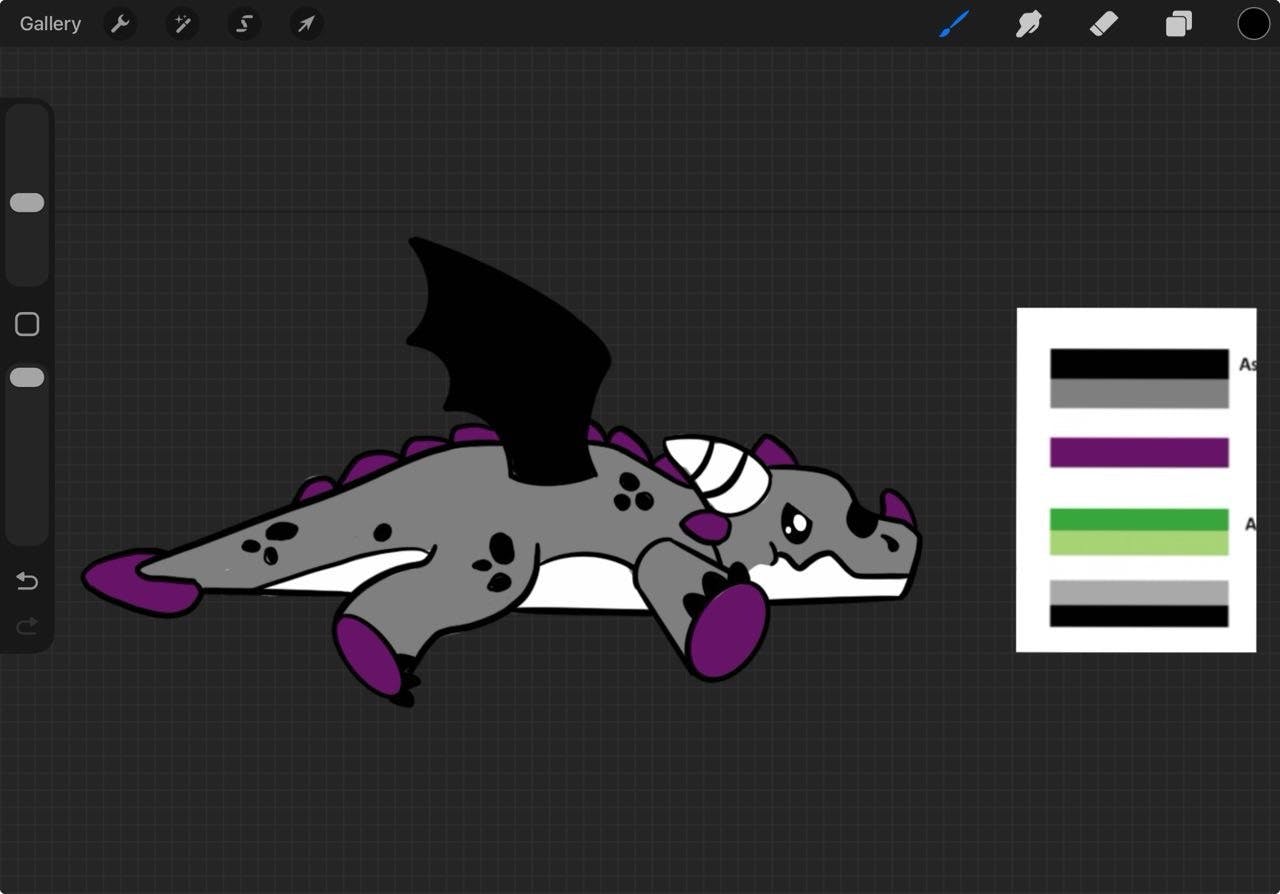Image resolution: width=1280 pixels, height=894 pixels.
Task: Tap the square modify button in sidebar
Action: click(x=27, y=324)
